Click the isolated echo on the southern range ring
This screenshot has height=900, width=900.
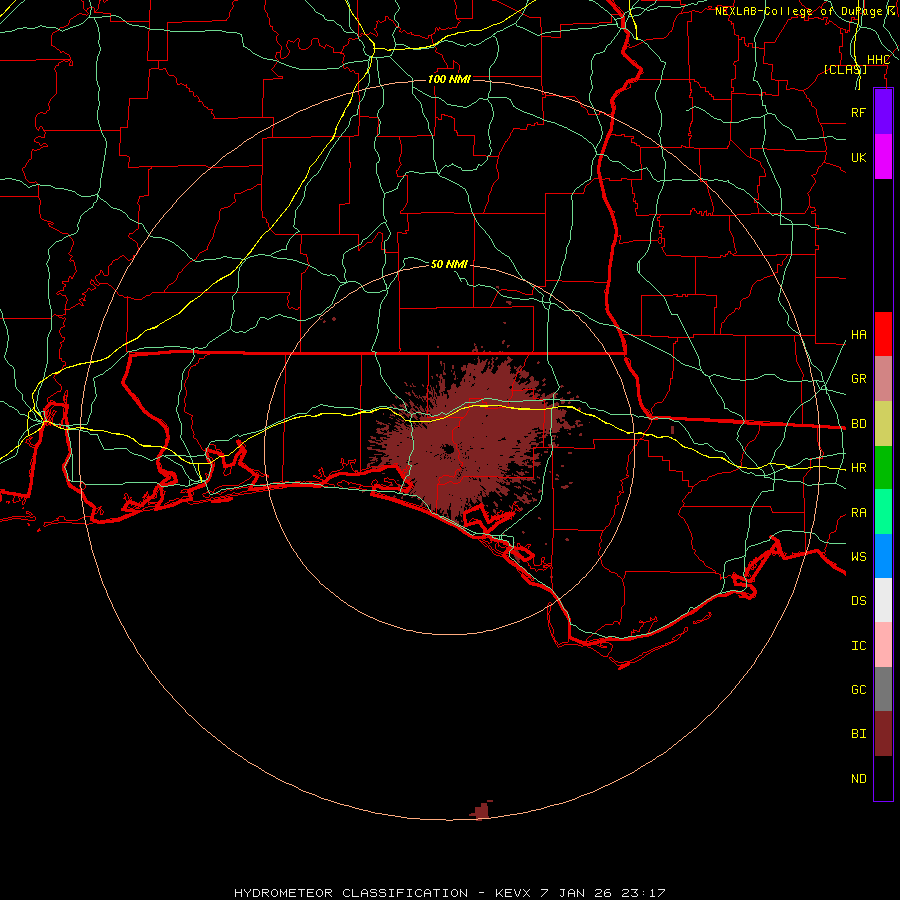coord(481,810)
